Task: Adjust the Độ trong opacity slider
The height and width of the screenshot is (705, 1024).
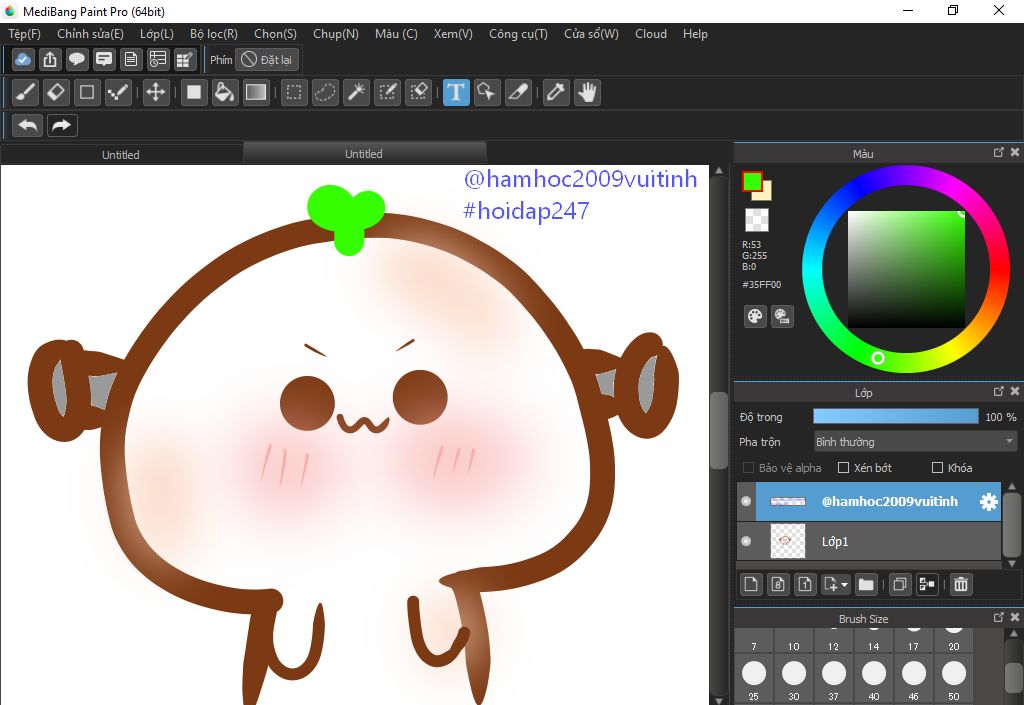Action: click(x=895, y=416)
